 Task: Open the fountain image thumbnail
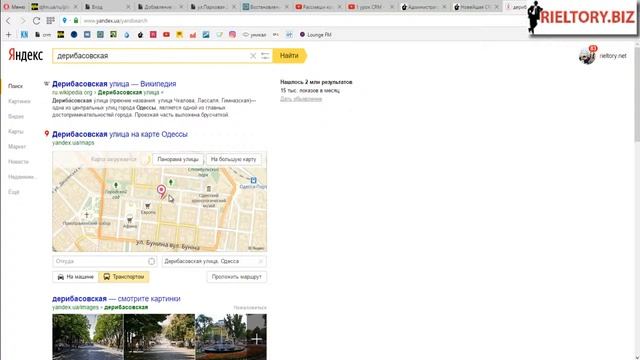coord(221,337)
